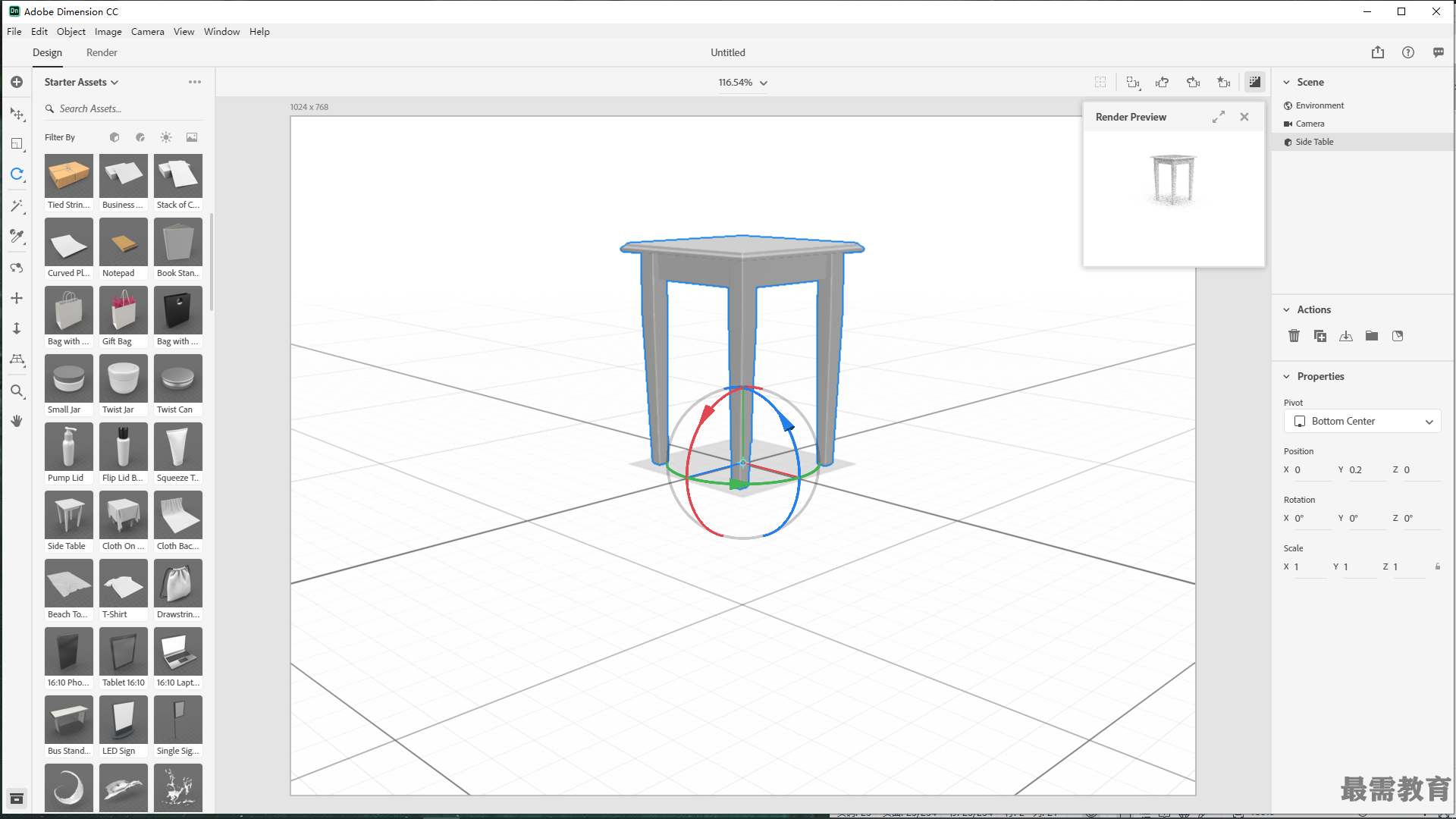The height and width of the screenshot is (819, 1456).
Task: Select the Magic Wand tool
Action: coord(17,206)
